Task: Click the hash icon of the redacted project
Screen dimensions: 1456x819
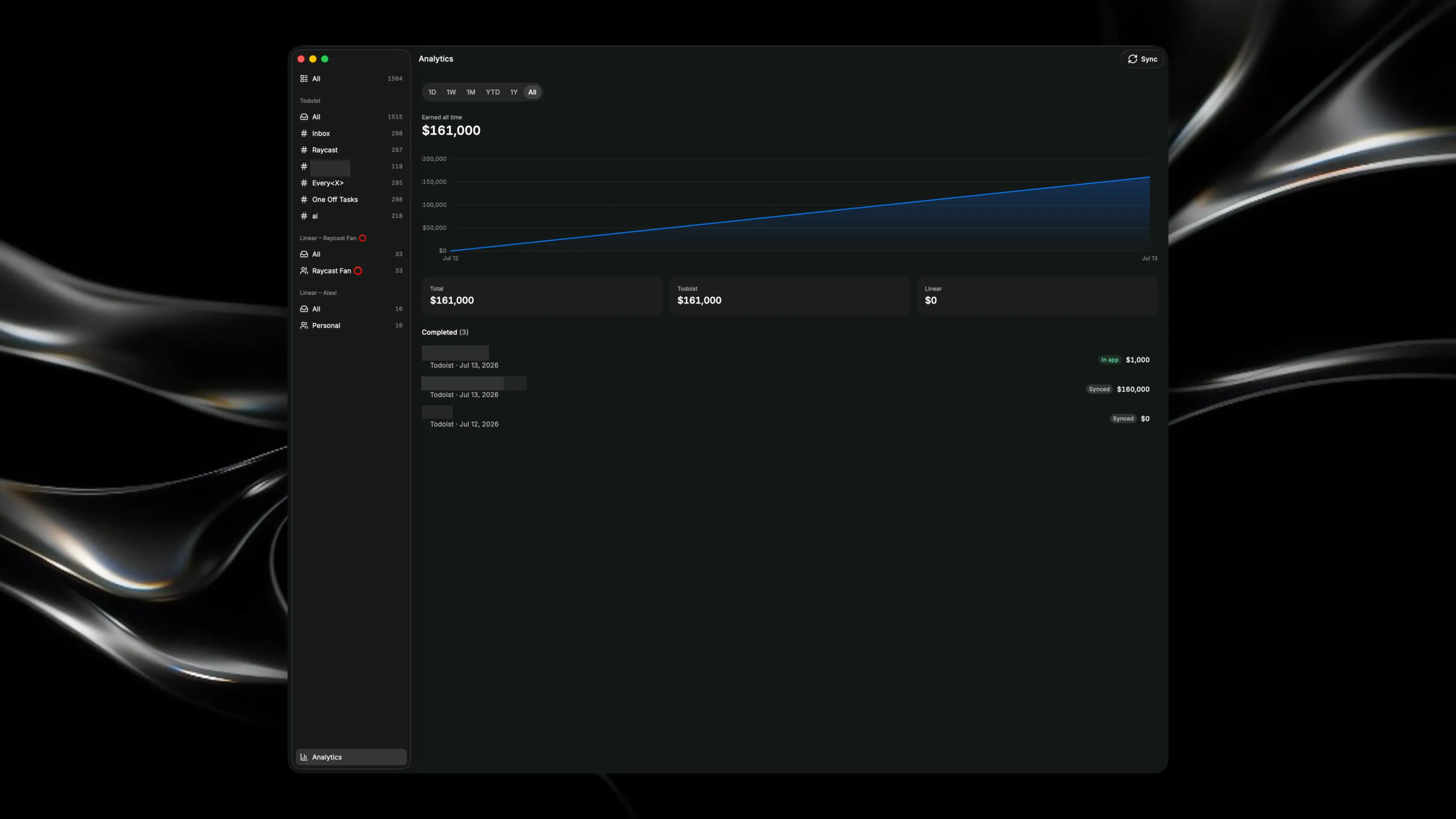Action: tap(304, 167)
